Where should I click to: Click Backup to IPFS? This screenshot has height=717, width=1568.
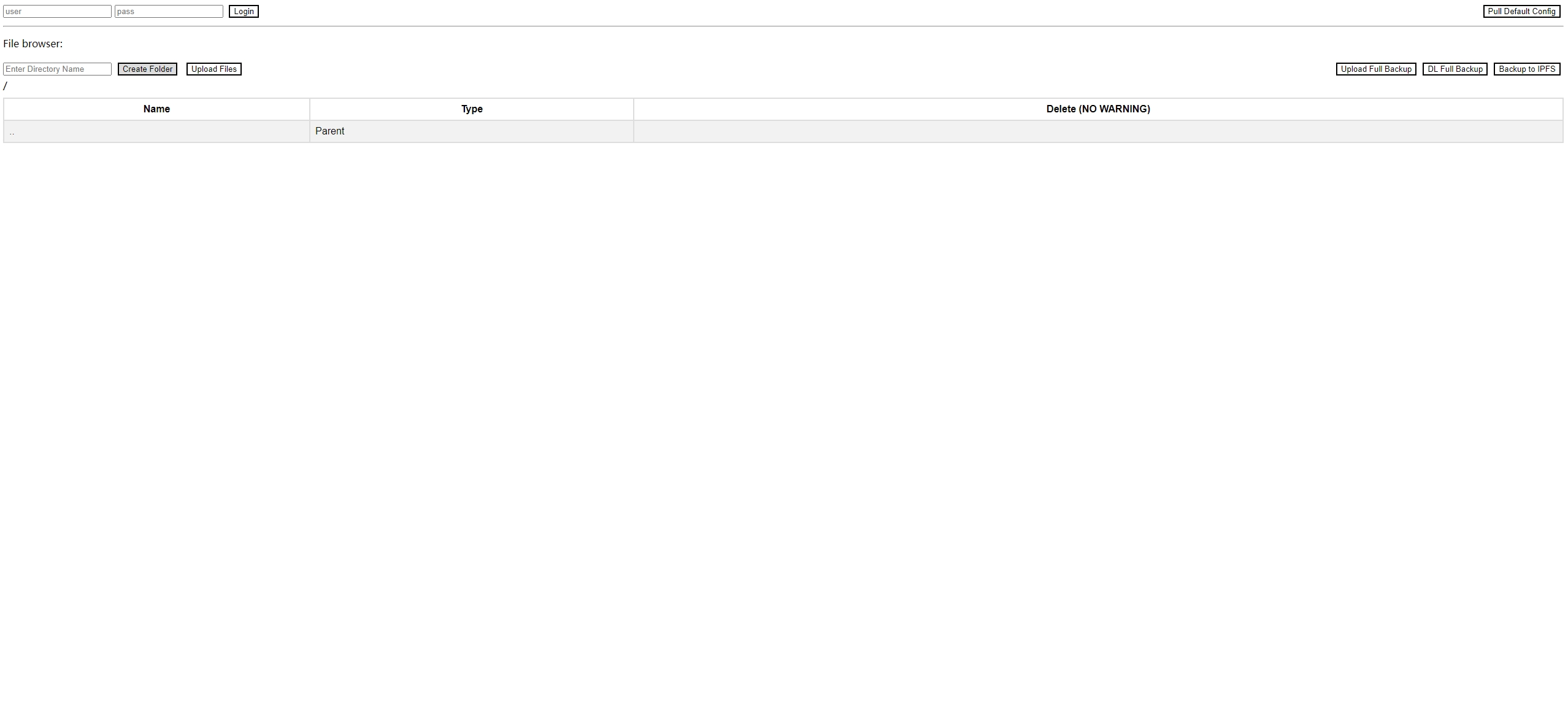coord(1528,69)
